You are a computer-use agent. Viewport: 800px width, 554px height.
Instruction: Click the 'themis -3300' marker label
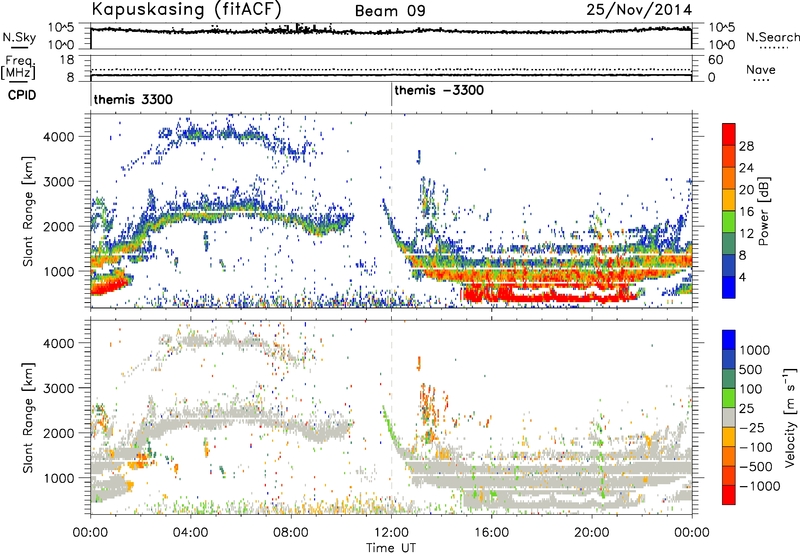[439, 91]
